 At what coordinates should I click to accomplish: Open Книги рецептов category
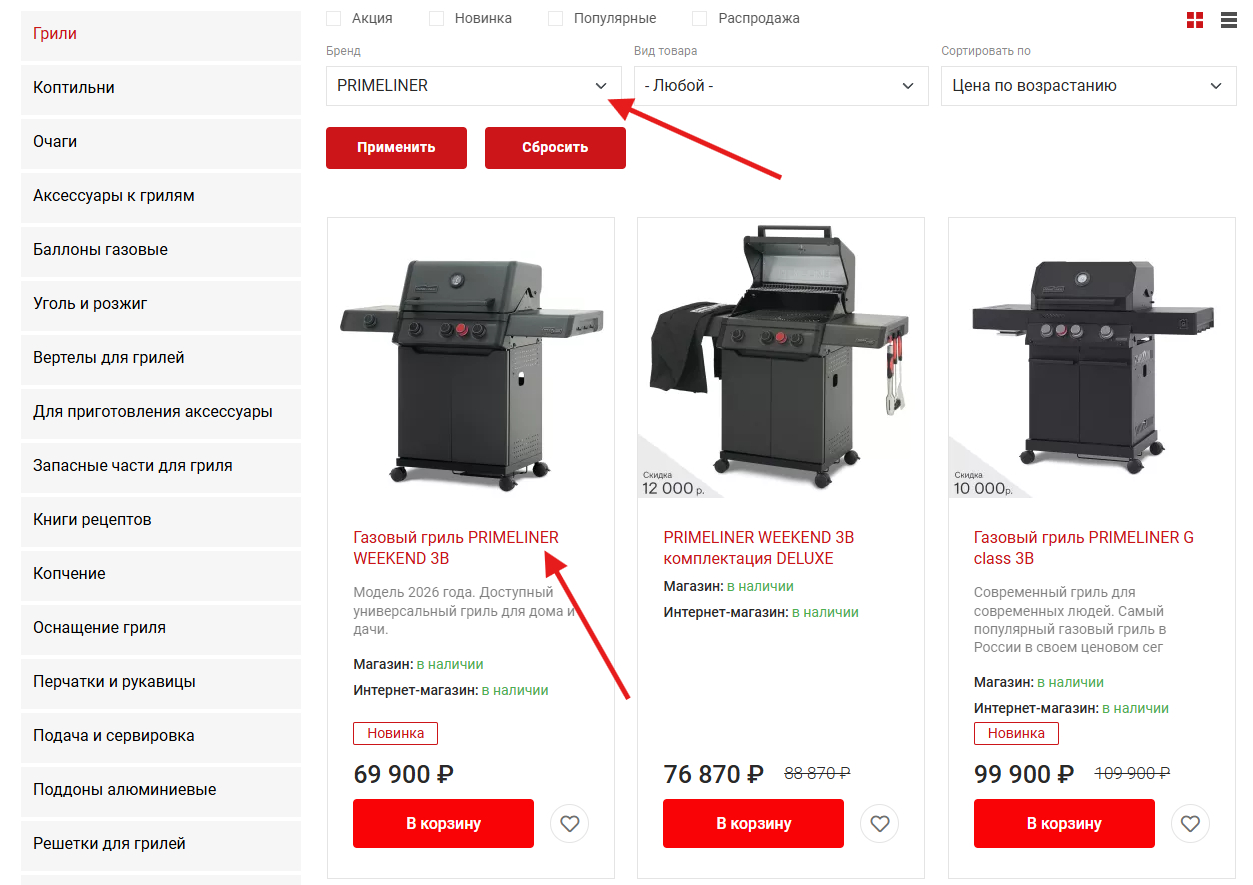(x=161, y=521)
